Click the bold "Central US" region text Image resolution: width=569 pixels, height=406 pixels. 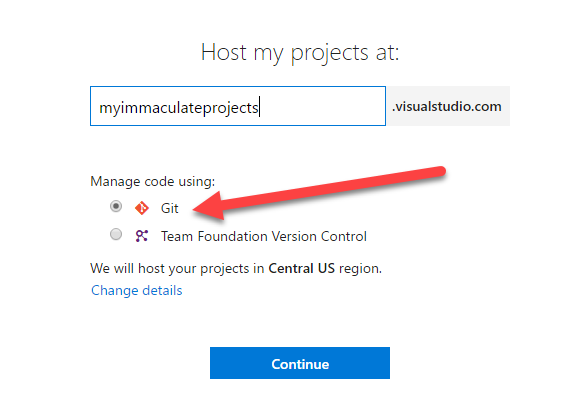[x=301, y=268]
